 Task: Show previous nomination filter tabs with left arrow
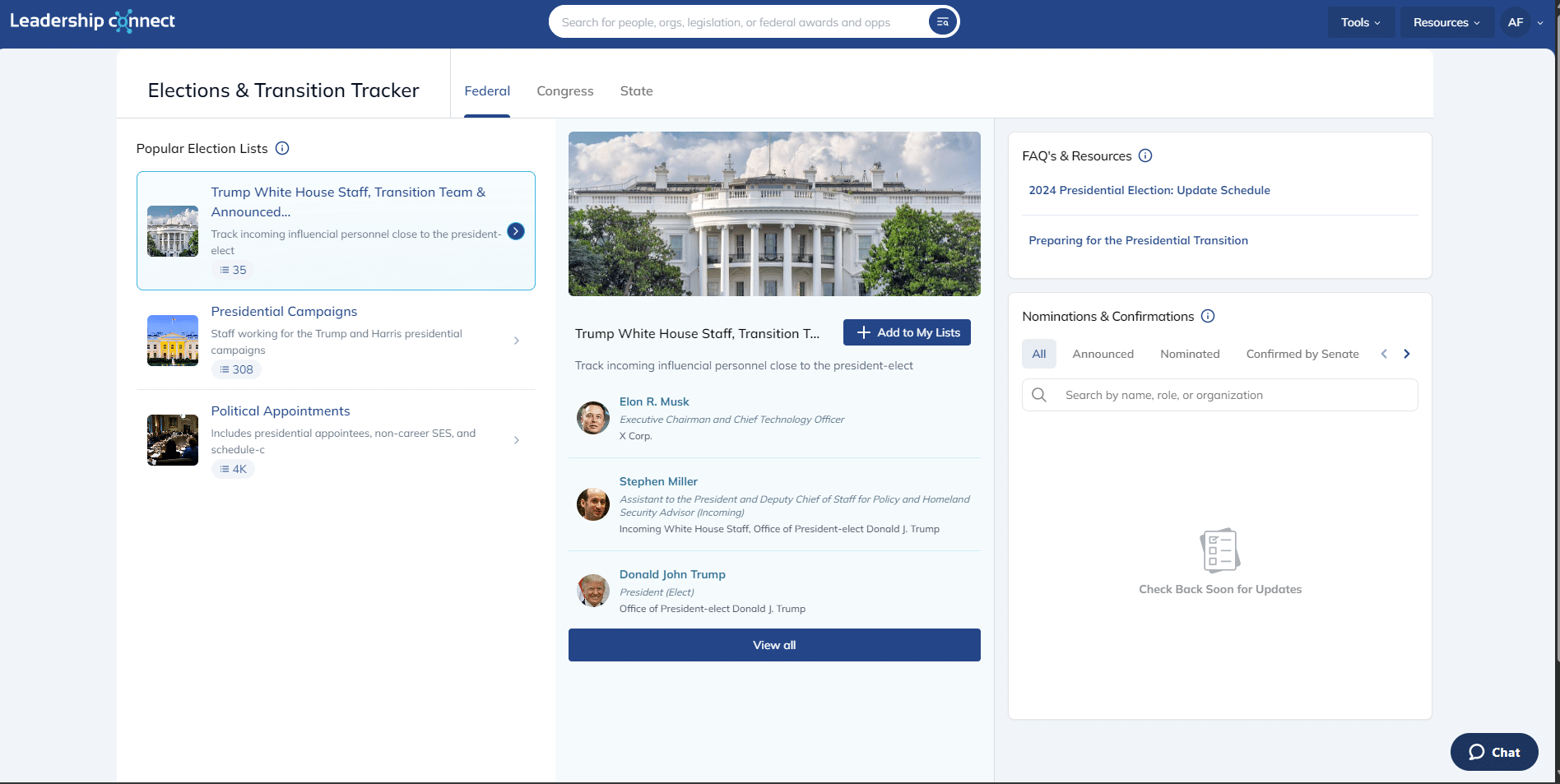point(1384,354)
